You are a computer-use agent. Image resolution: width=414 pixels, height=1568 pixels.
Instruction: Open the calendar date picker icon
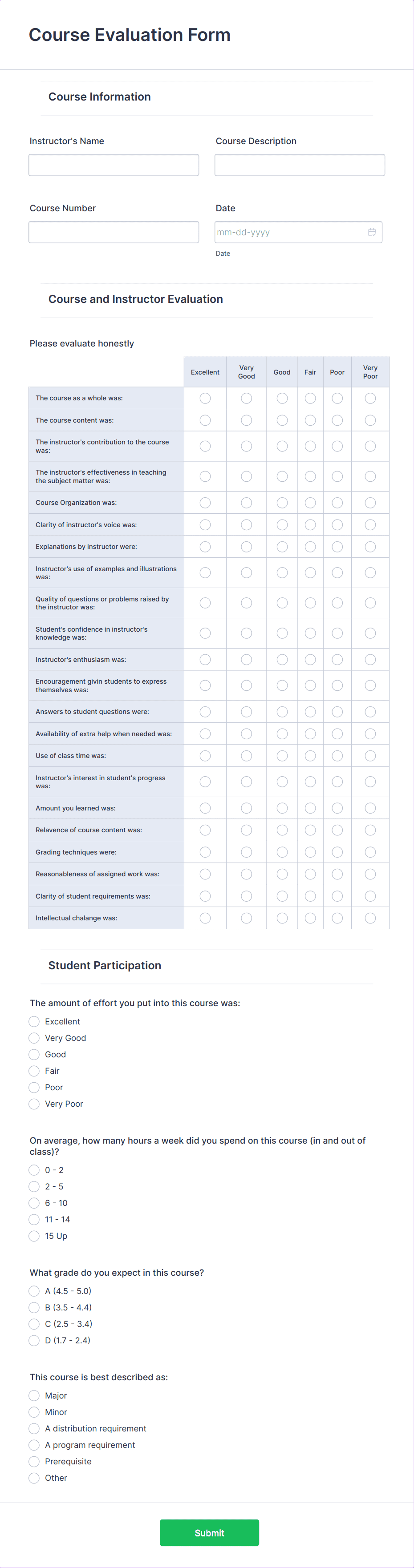point(372,232)
